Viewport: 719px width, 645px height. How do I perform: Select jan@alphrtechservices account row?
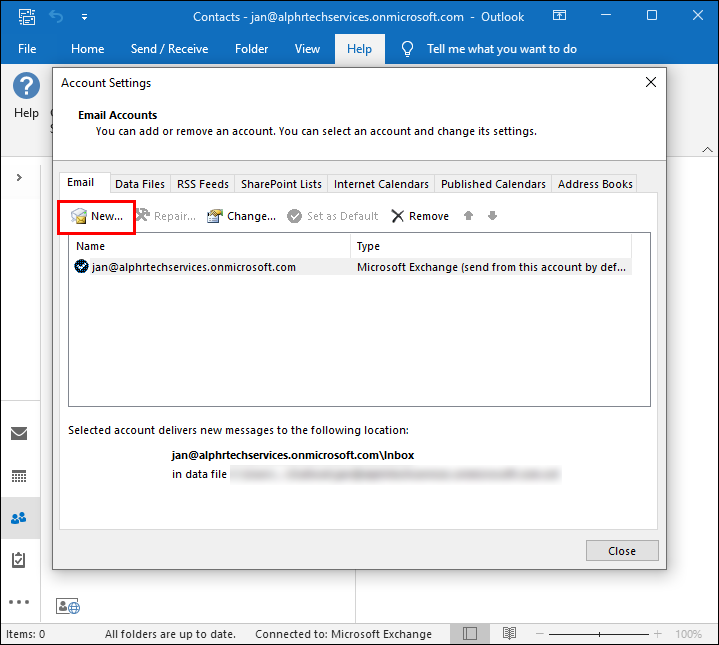tap(352, 267)
